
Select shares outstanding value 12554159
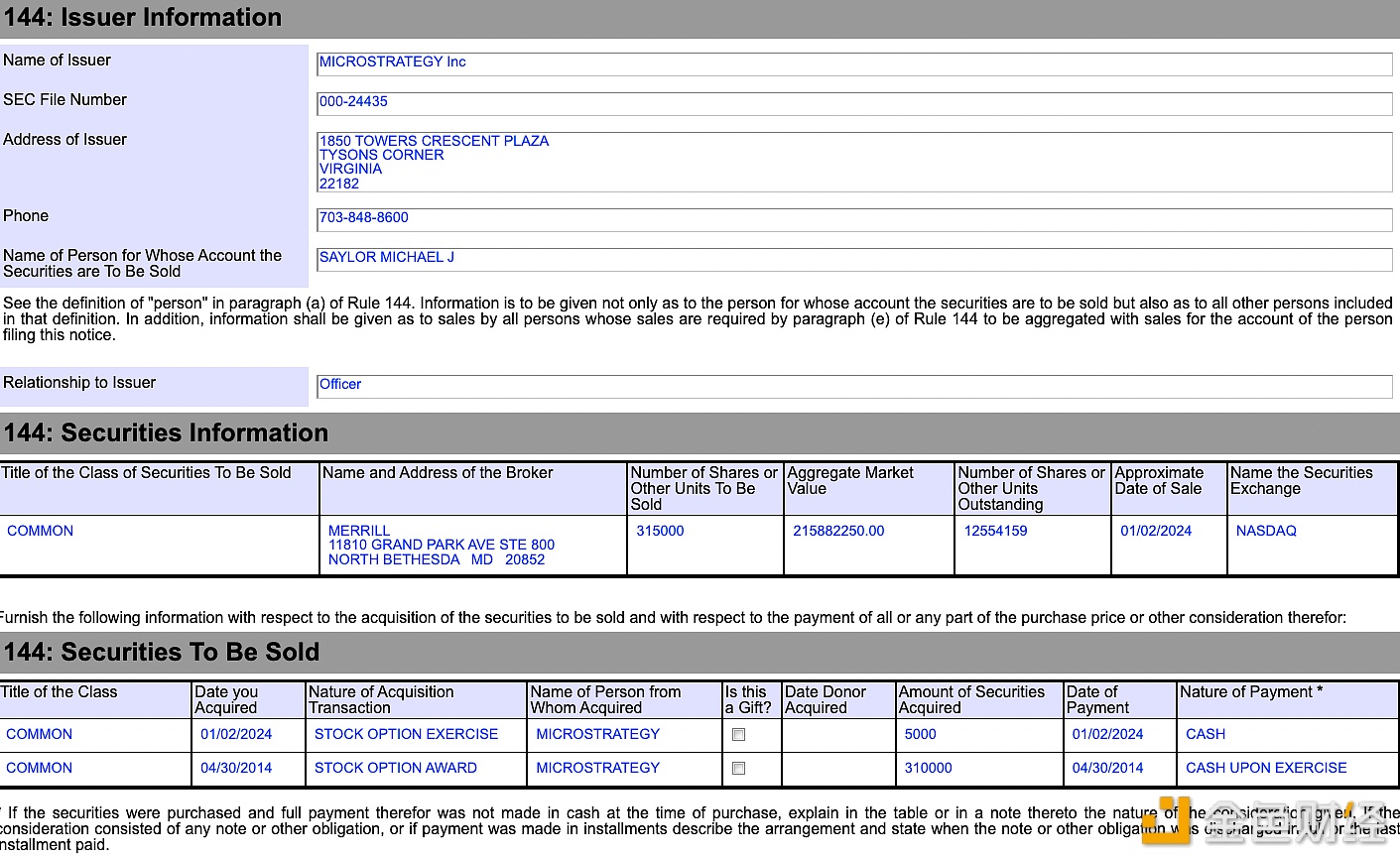click(x=995, y=531)
